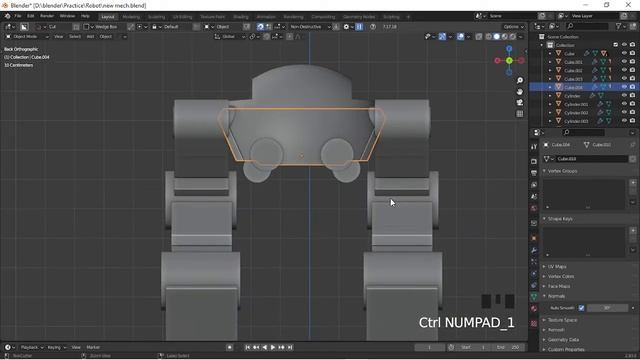Open the Physics properties tab
Image resolution: width=640 pixels, height=360 pixels.
coord(534,273)
